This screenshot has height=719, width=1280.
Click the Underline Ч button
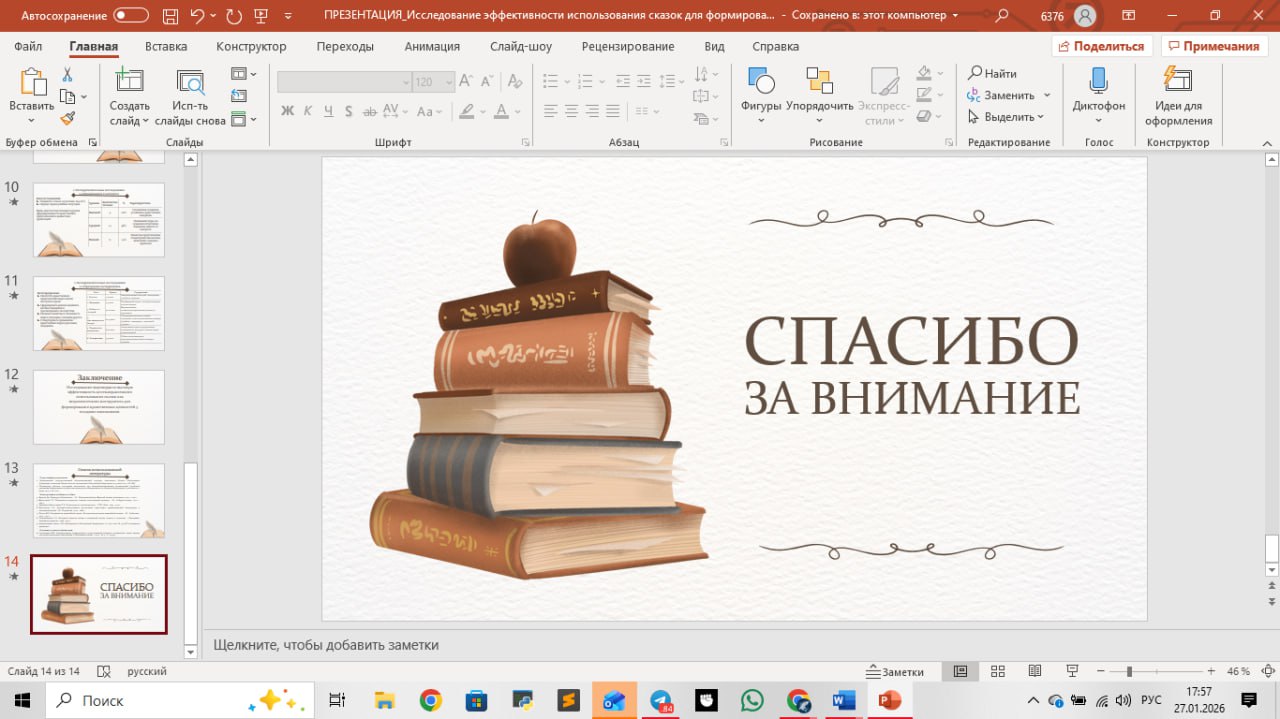click(330, 111)
